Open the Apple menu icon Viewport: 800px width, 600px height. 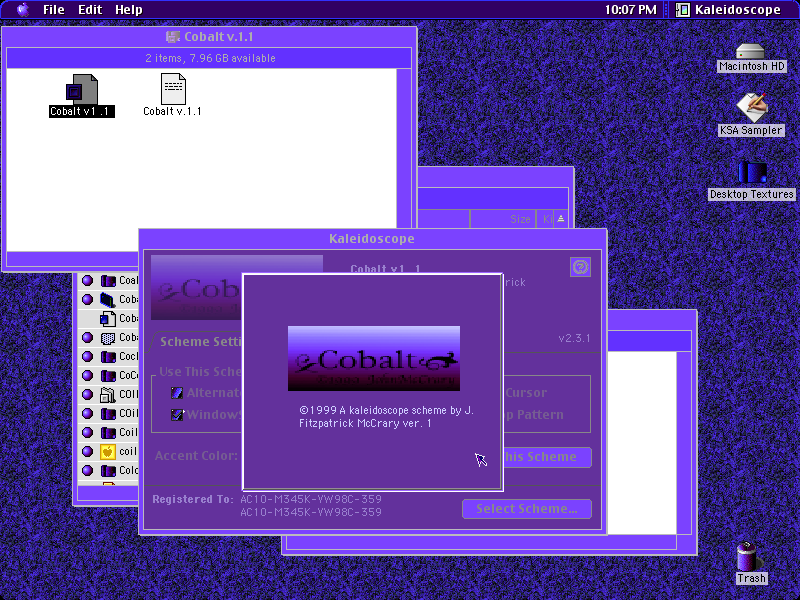pos(22,9)
